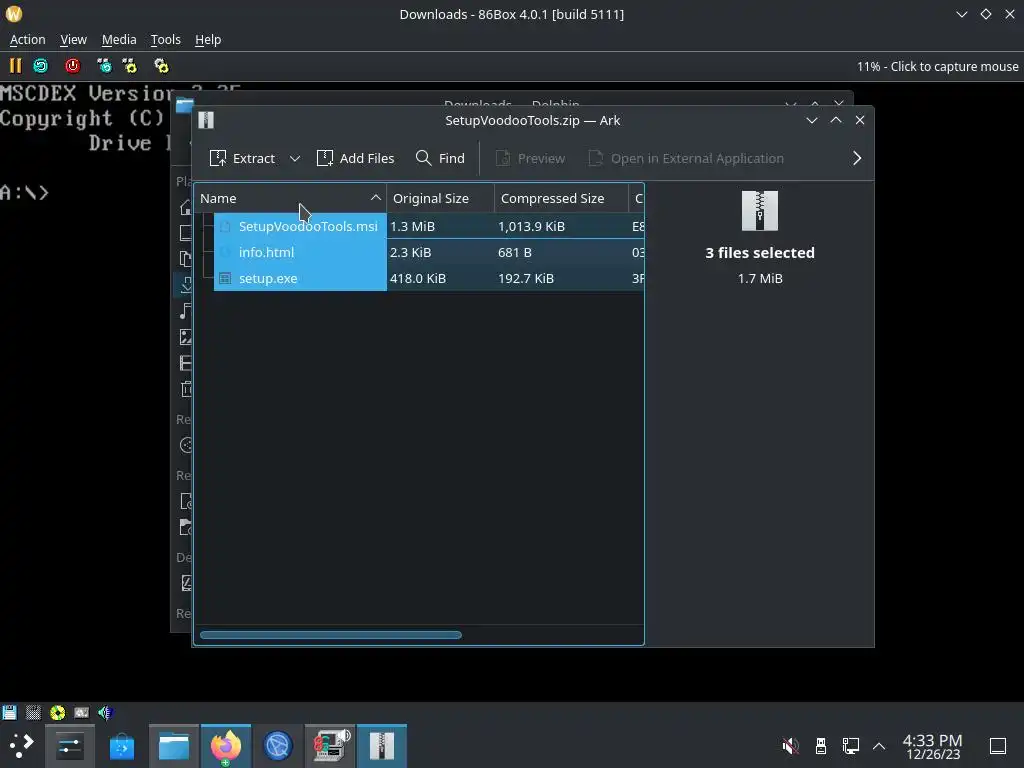Viewport: 1024px width, 768px height.
Task: Click Dolphin Music place icon behind Ark
Action: [185, 312]
